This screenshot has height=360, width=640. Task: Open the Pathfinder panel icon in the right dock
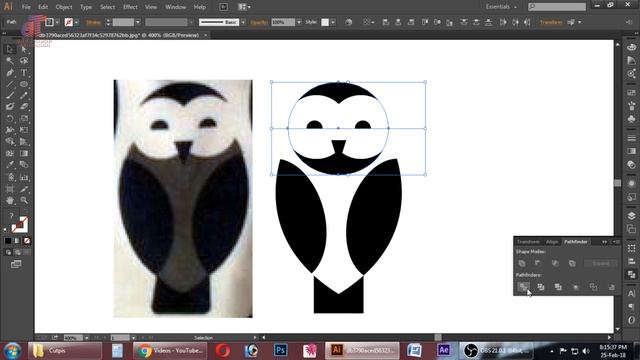[631, 274]
